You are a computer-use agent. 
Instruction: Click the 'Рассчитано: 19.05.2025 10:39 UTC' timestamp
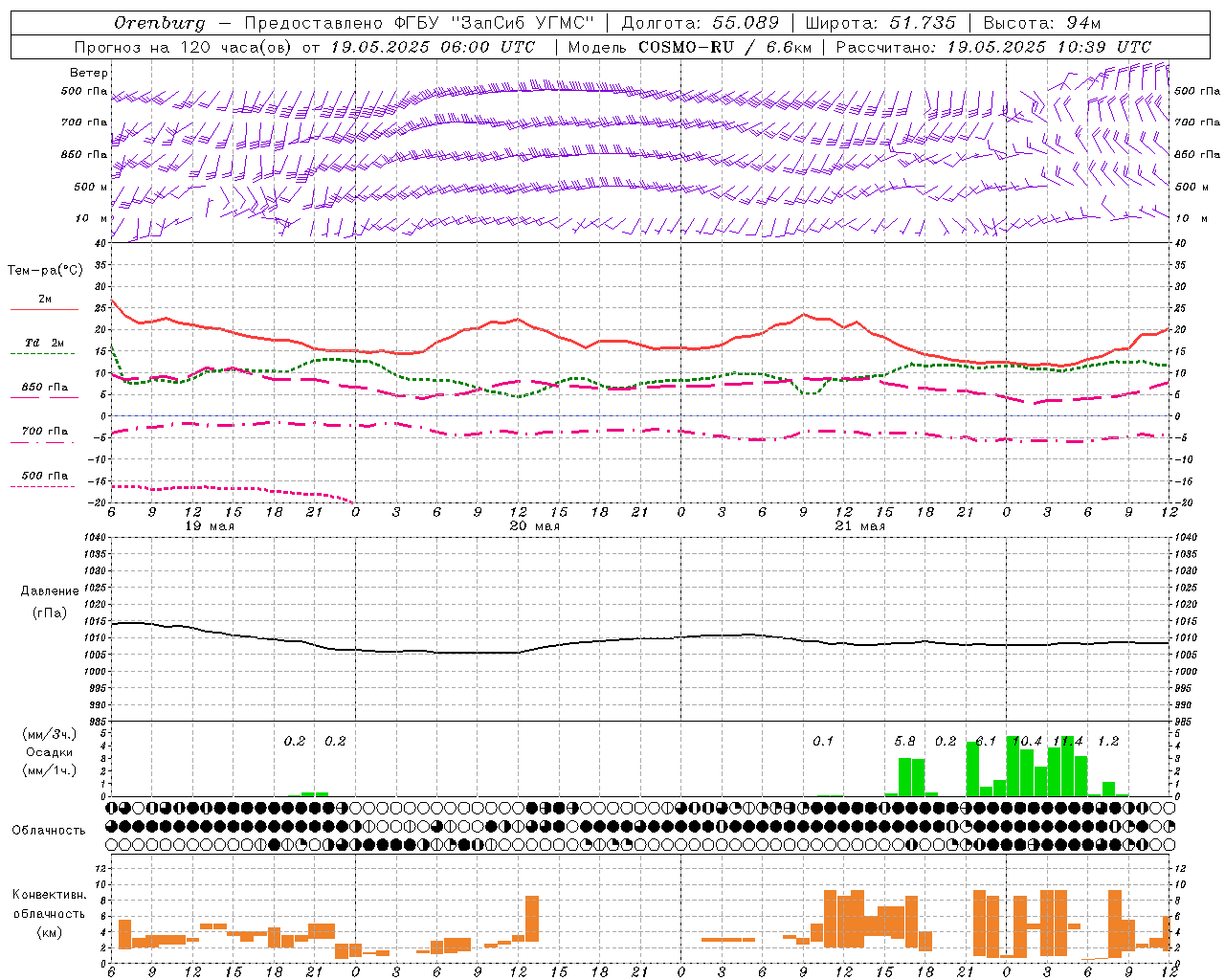click(x=993, y=47)
